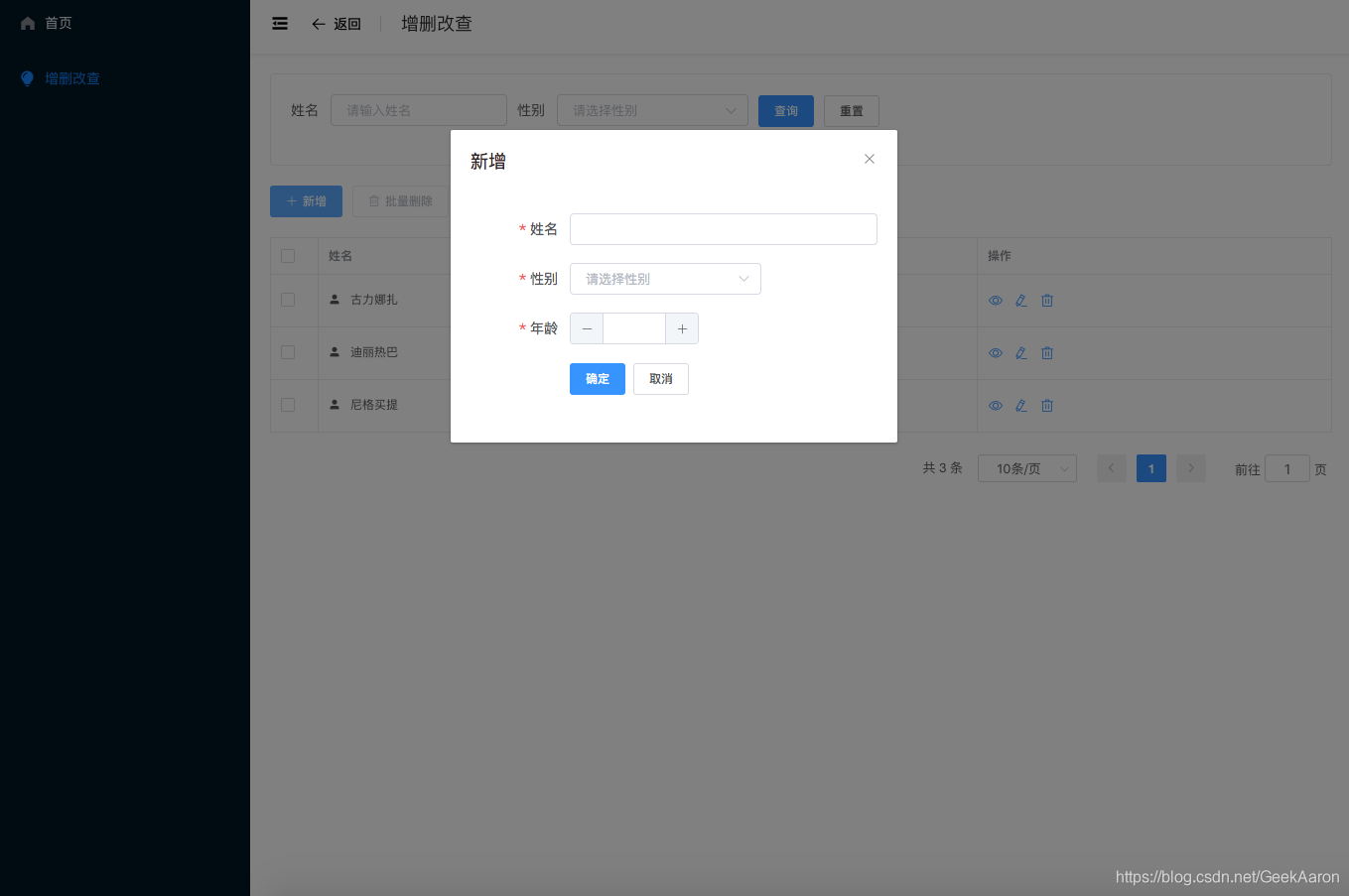Focus the 请输入姓名 search input

tap(419, 110)
